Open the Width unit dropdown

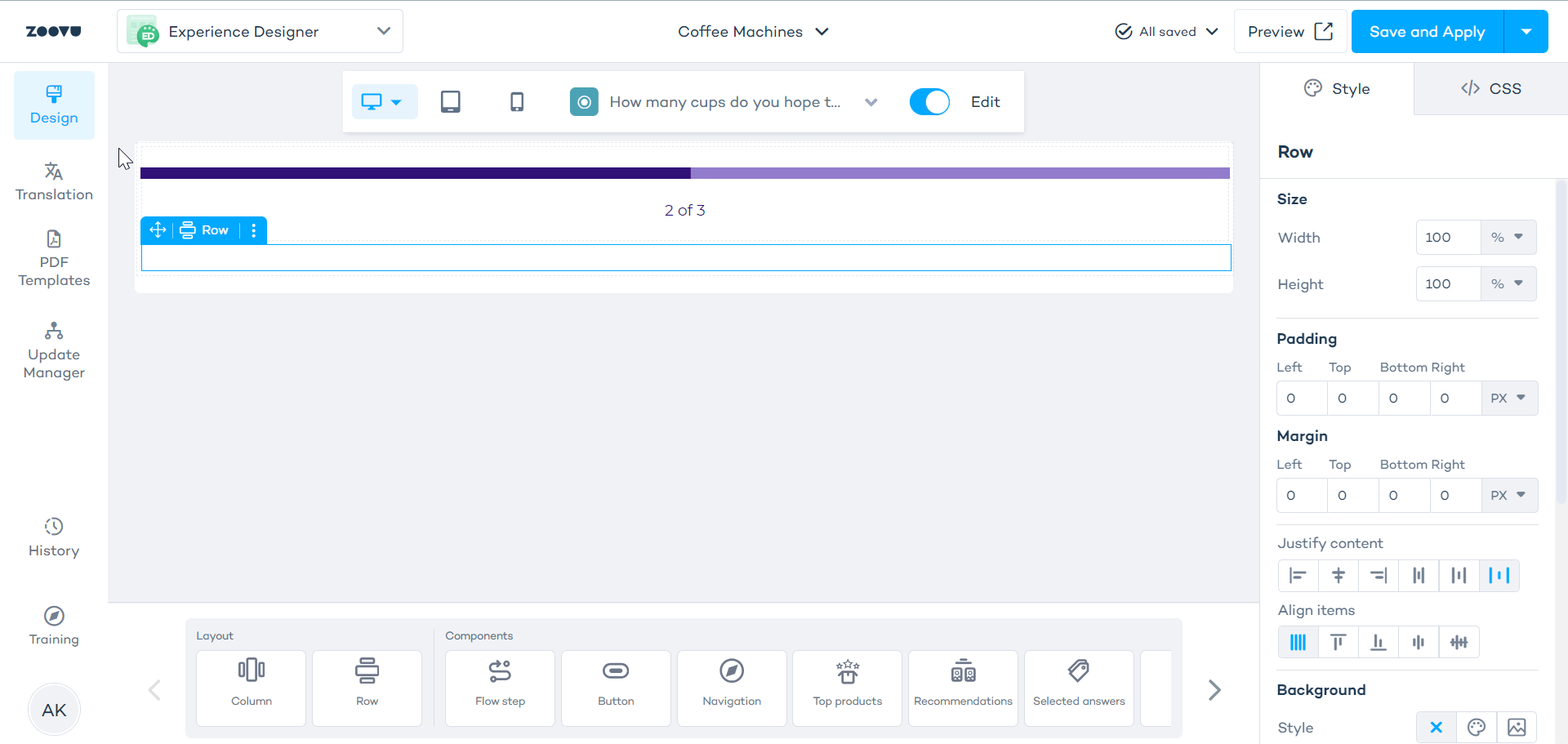1508,238
